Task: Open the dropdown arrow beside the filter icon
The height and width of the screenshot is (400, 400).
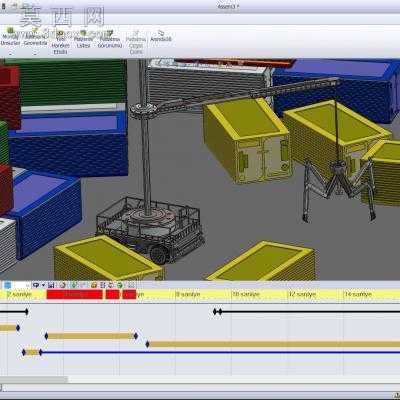Action: 43,285
